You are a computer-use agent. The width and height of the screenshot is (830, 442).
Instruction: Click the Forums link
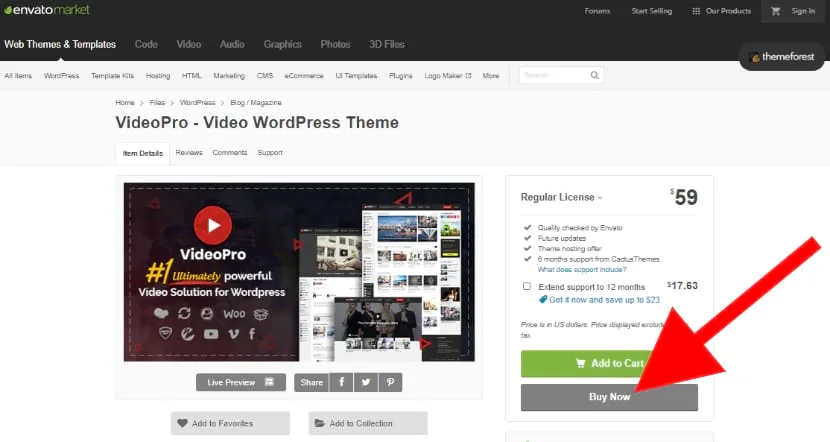597,11
